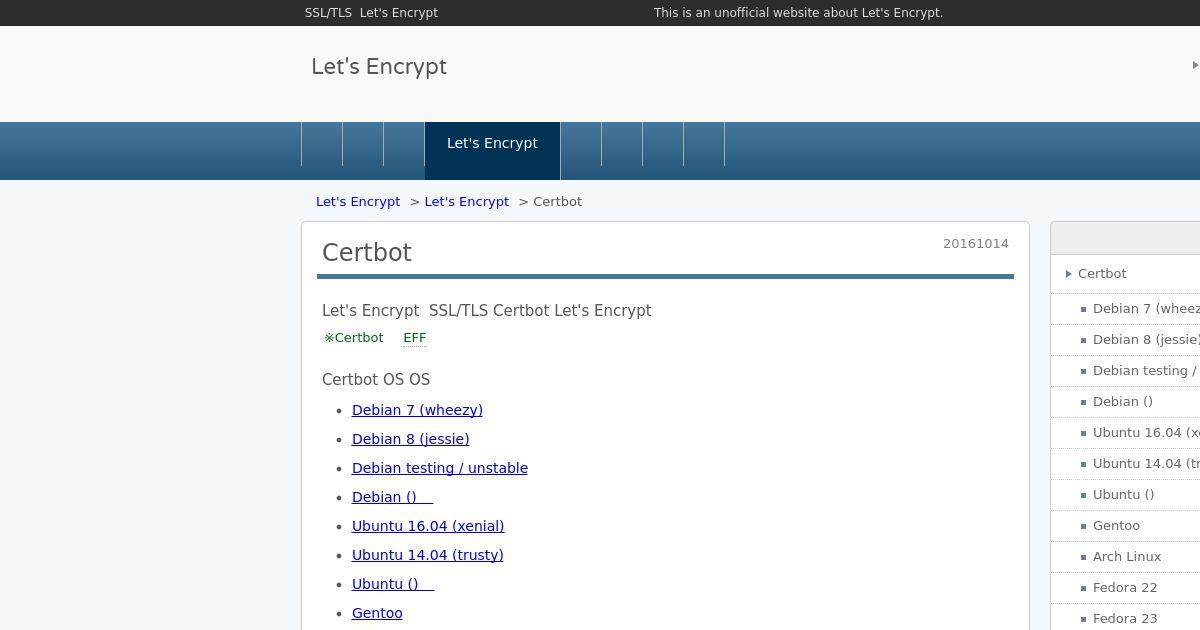This screenshot has height=630, width=1200.
Task: Open the Gentoo link in article list
Action: [x=377, y=613]
